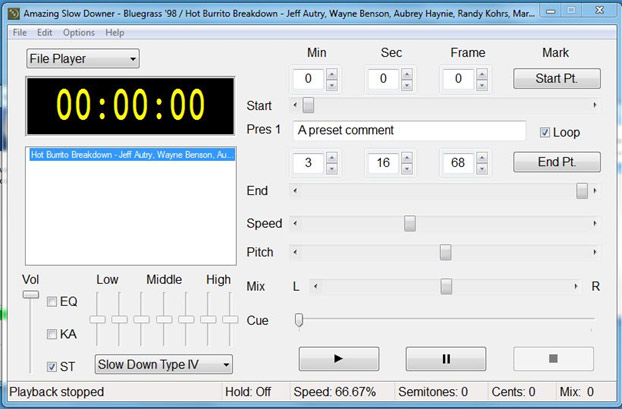The image size is (622, 409).
Task: Open the Options menu
Action: point(79,33)
